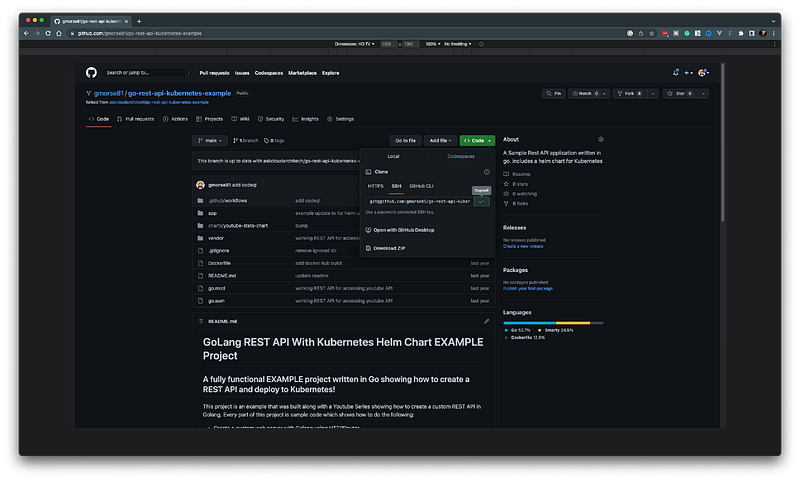
Task: Switch to the repository Settings tab
Action: point(340,119)
